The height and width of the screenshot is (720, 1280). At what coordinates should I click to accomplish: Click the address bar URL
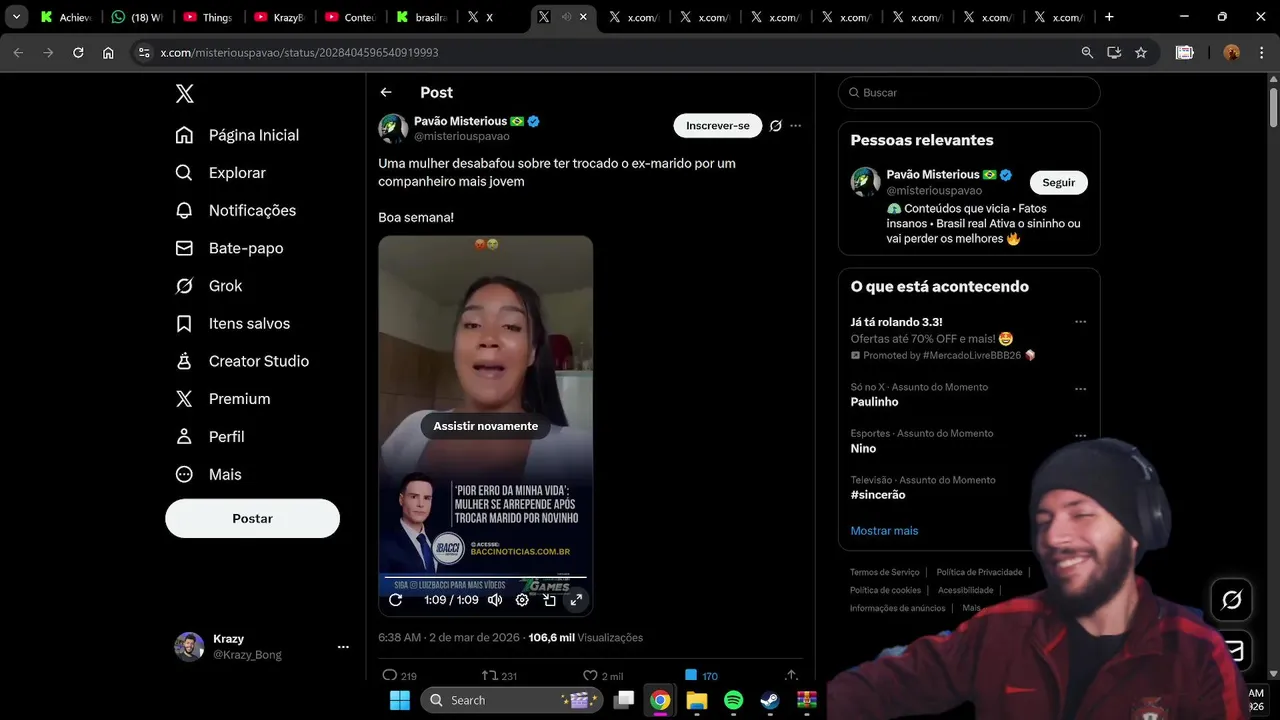(299, 52)
